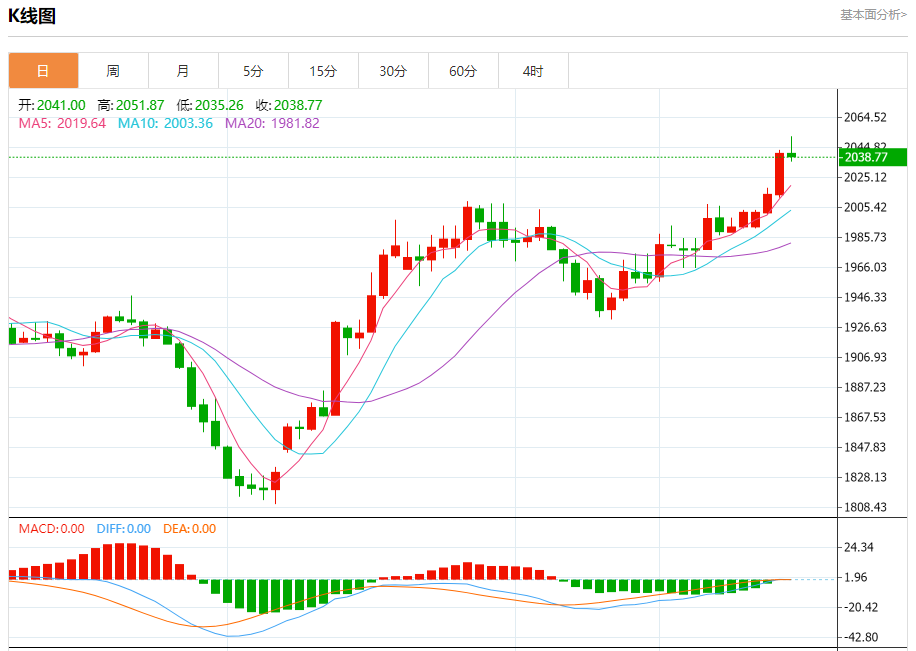Image resolution: width=916 pixels, height=651 pixels.
Task: Click the MACD:0.00 indicator label
Action: click(x=51, y=529)
